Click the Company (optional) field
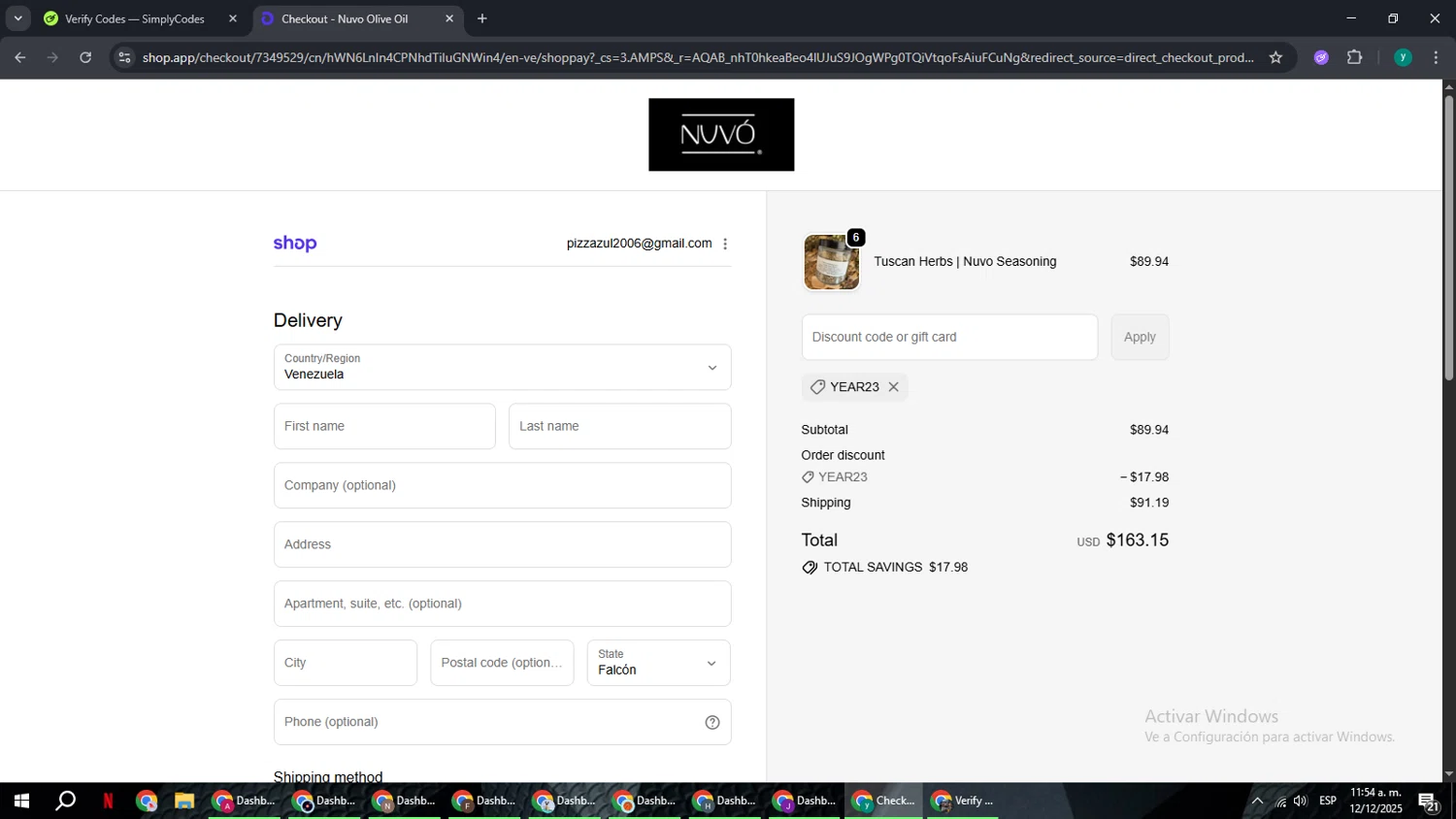The width and height of the screenshot is (1456, 819). pyautogui.click(x=502, y=485)
